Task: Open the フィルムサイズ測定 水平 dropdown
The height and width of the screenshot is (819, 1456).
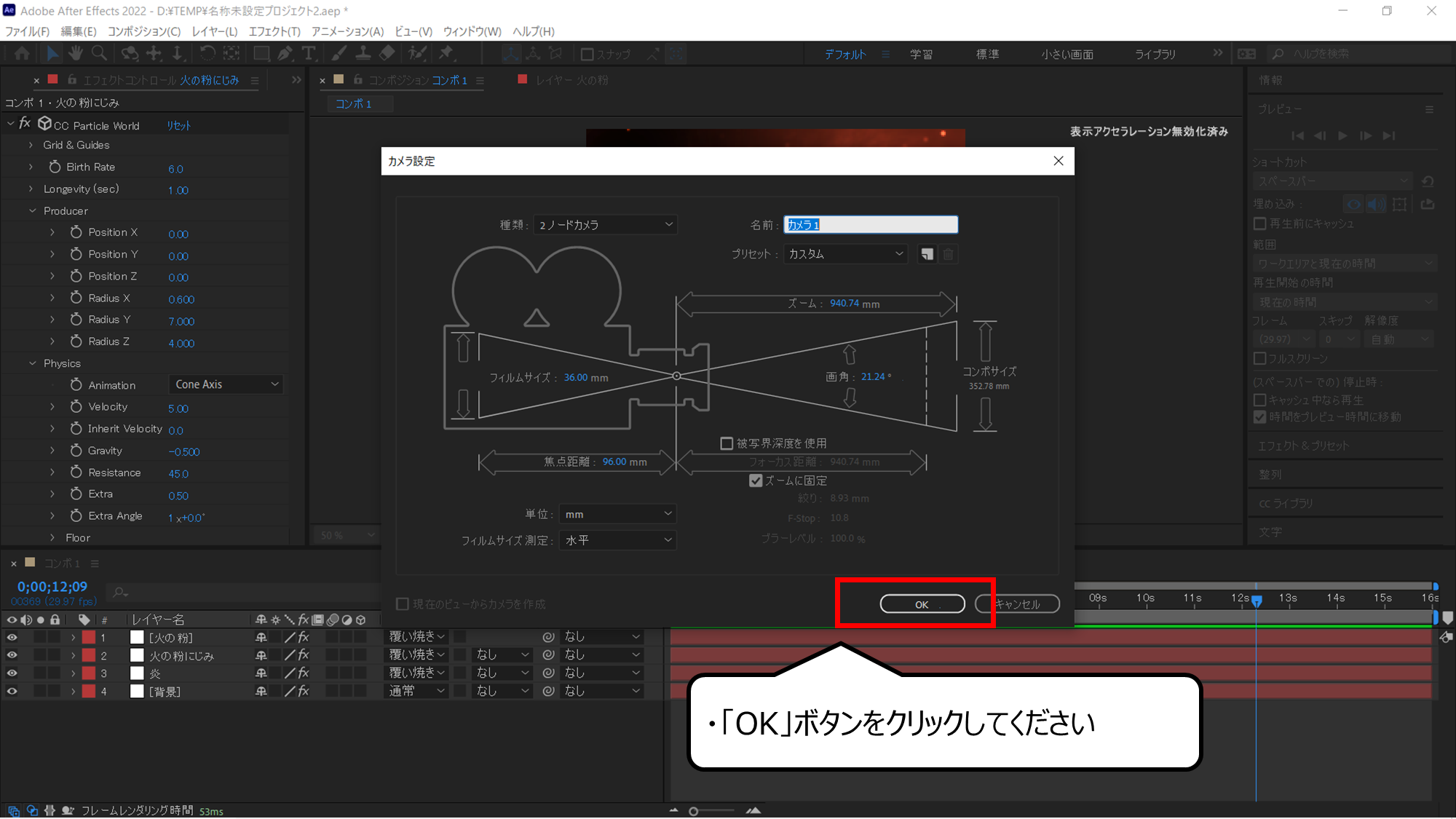Action: tap(617, 540)
